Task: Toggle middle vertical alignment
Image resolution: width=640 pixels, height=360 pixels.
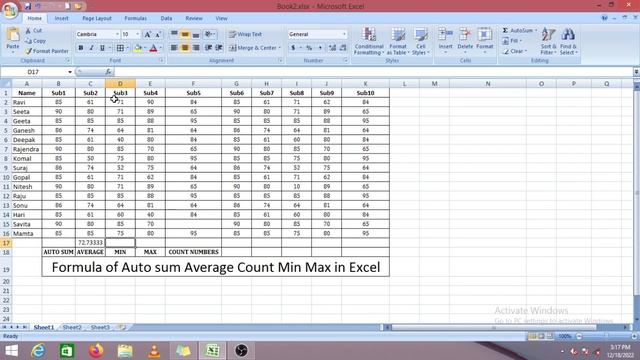Action: 185,34
